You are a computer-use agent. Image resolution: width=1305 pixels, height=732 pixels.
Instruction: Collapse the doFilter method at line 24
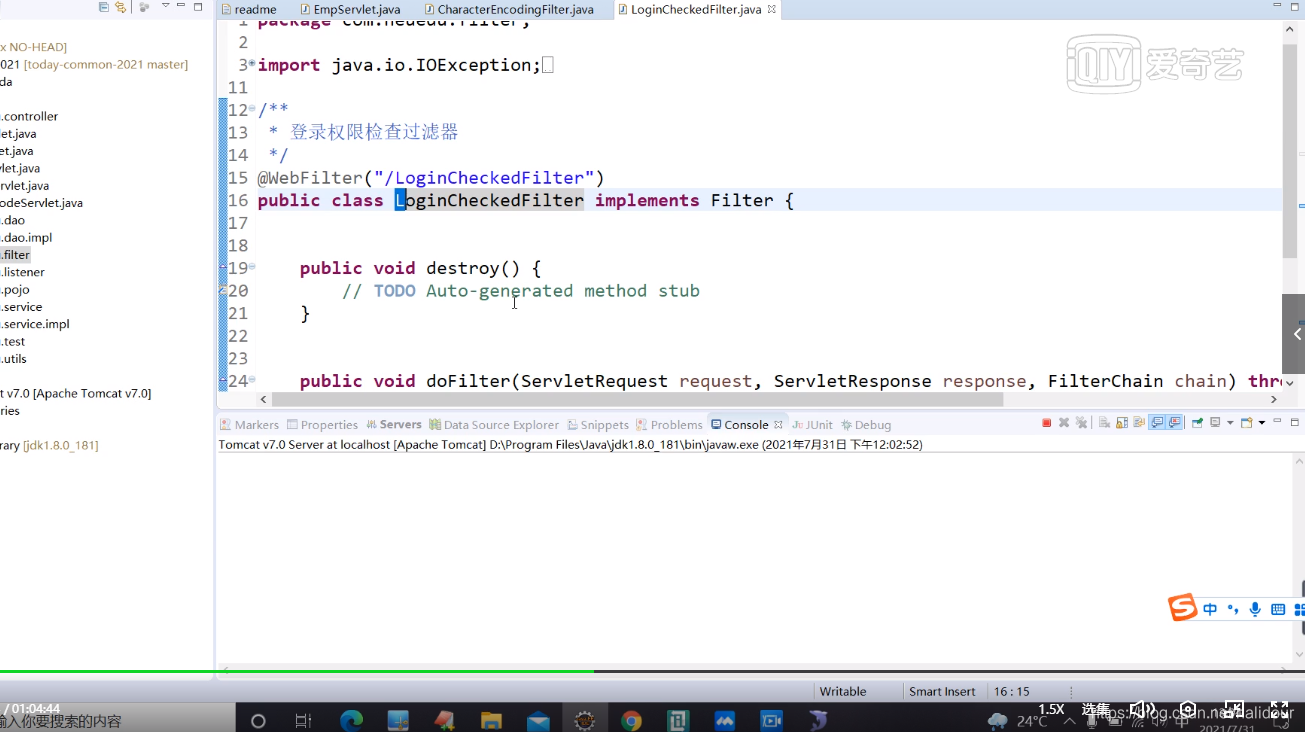point(252,379)
